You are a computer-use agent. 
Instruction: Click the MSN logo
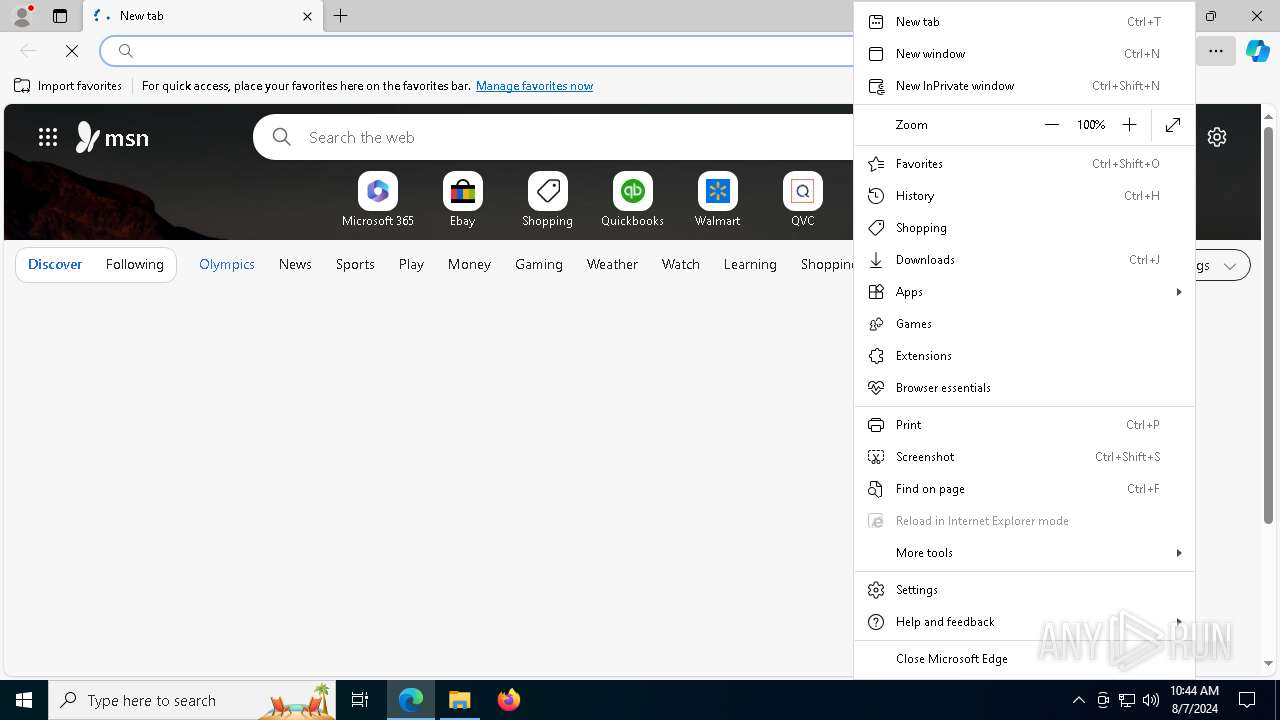pyautogui.click(x=112, y=137)
